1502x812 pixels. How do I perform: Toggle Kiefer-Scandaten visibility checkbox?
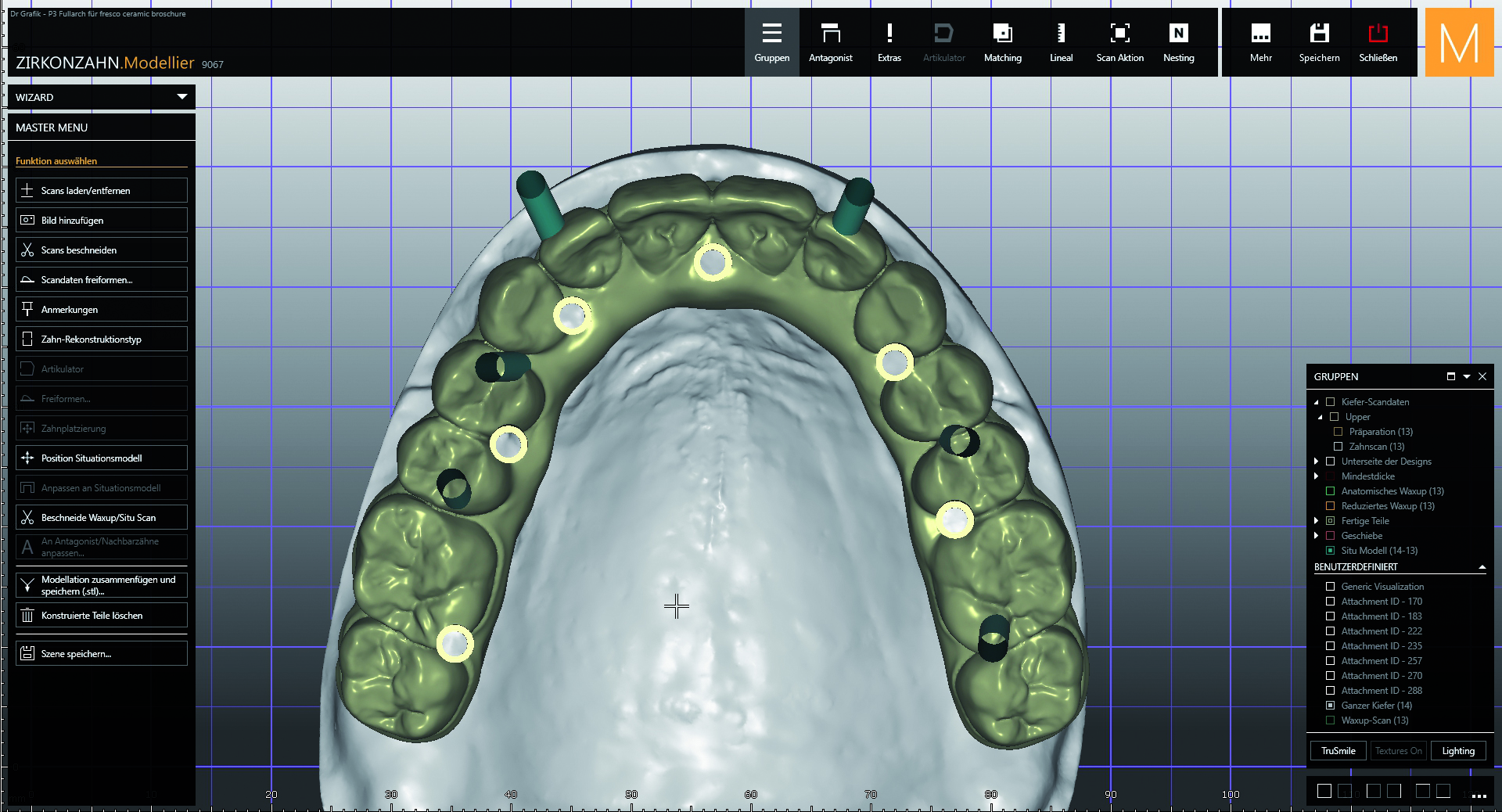coord(1330,401)
